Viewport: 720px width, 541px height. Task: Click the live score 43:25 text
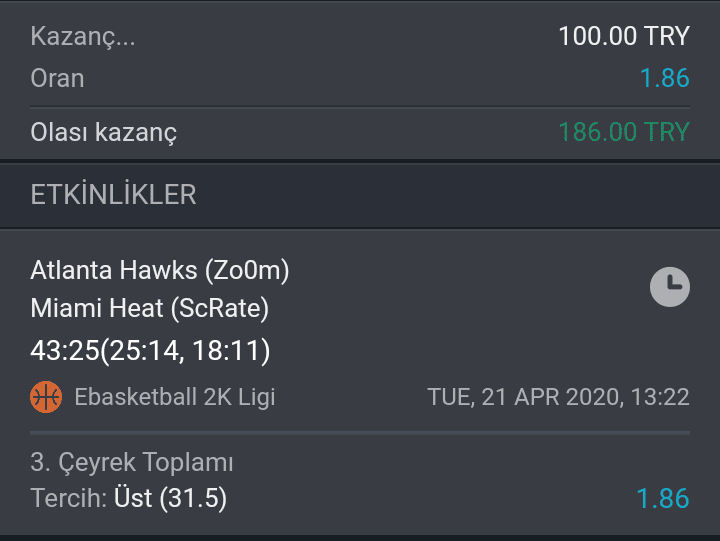tap(65, 350)
